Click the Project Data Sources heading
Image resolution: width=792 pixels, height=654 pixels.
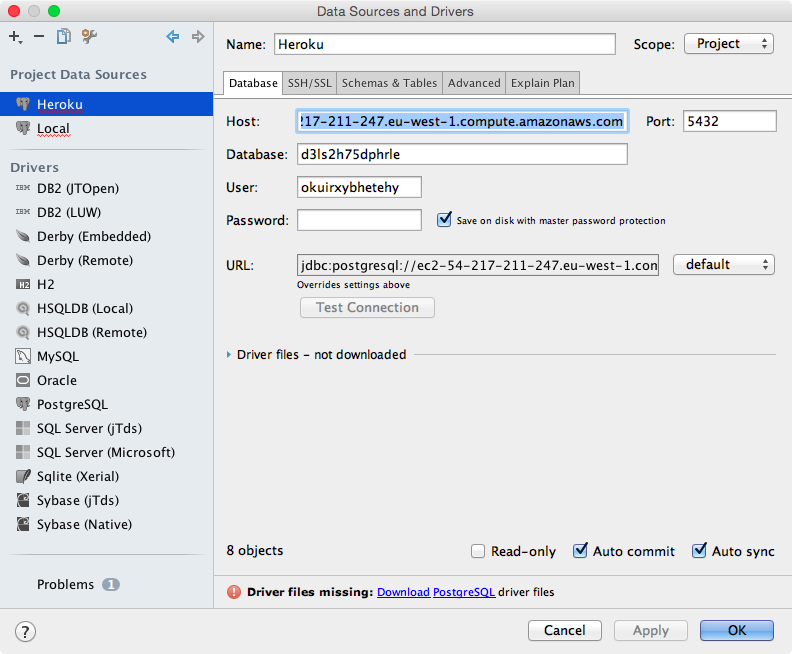coord(78,74)
